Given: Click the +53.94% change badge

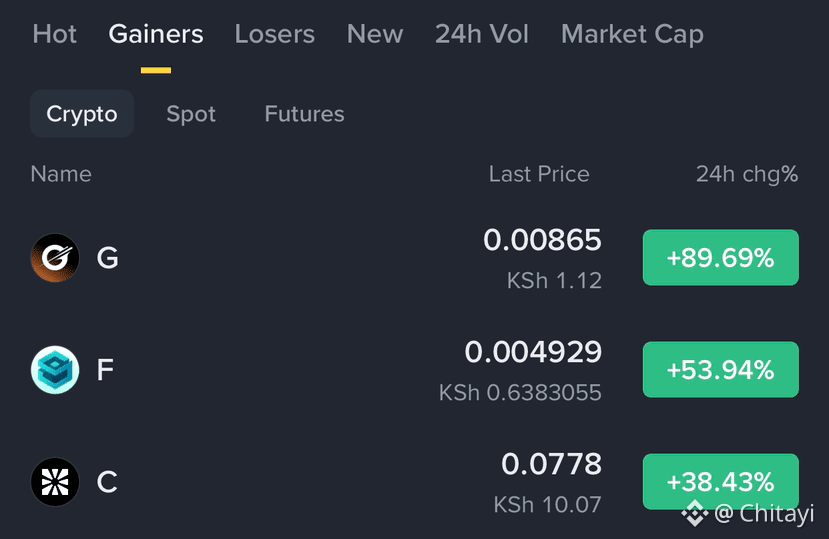Looking at the screenshot, I should point(721,370).
